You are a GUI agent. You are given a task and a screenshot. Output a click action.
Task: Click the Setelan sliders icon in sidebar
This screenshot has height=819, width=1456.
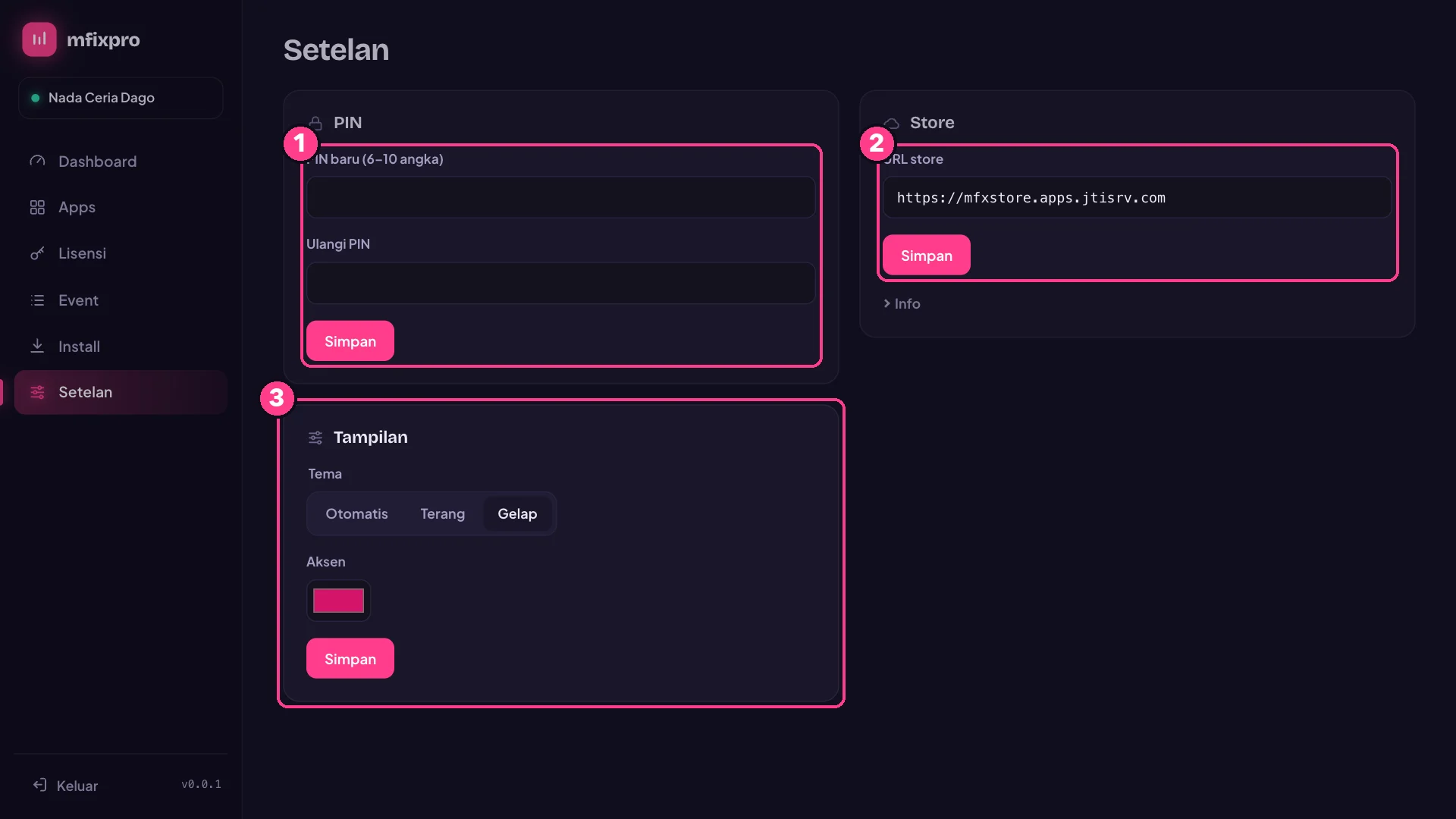pos(37,392)
